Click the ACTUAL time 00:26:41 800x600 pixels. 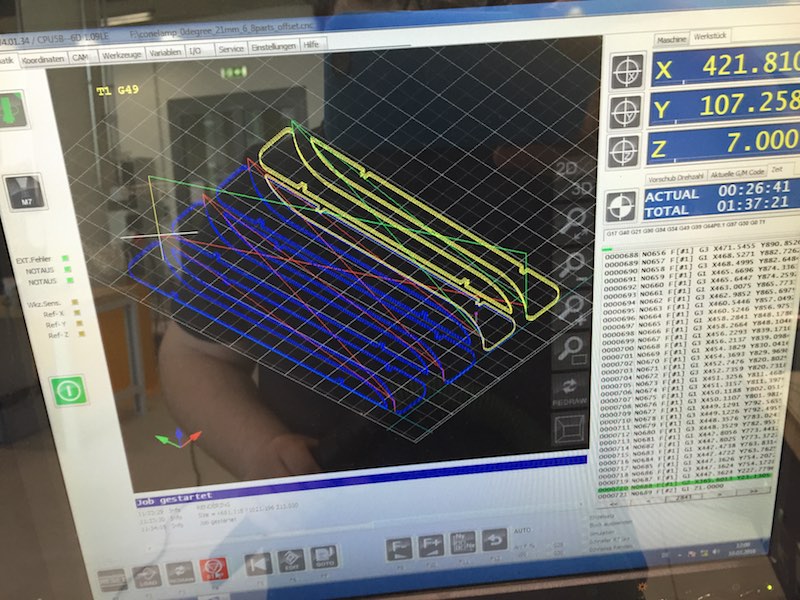754,190
